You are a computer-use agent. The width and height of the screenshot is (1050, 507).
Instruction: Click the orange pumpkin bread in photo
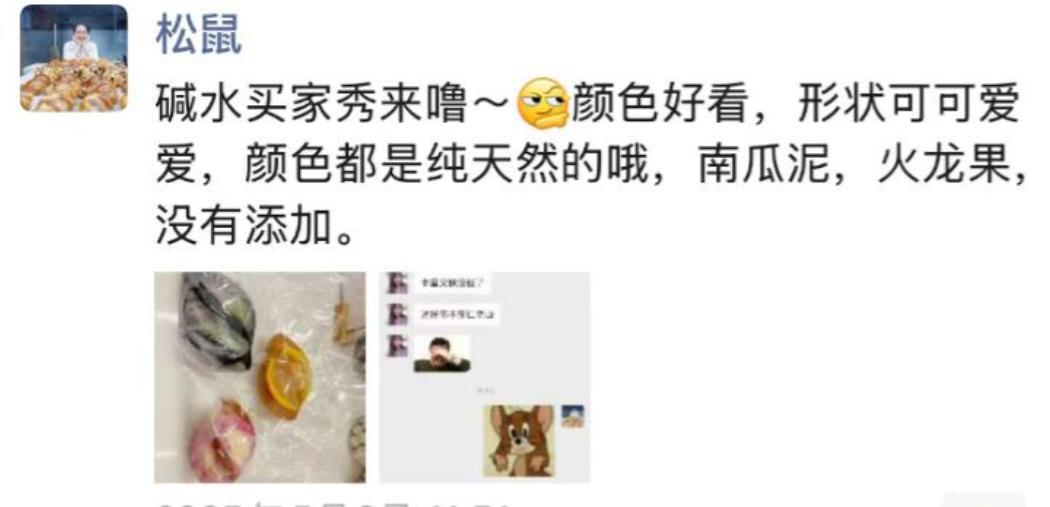285,376
